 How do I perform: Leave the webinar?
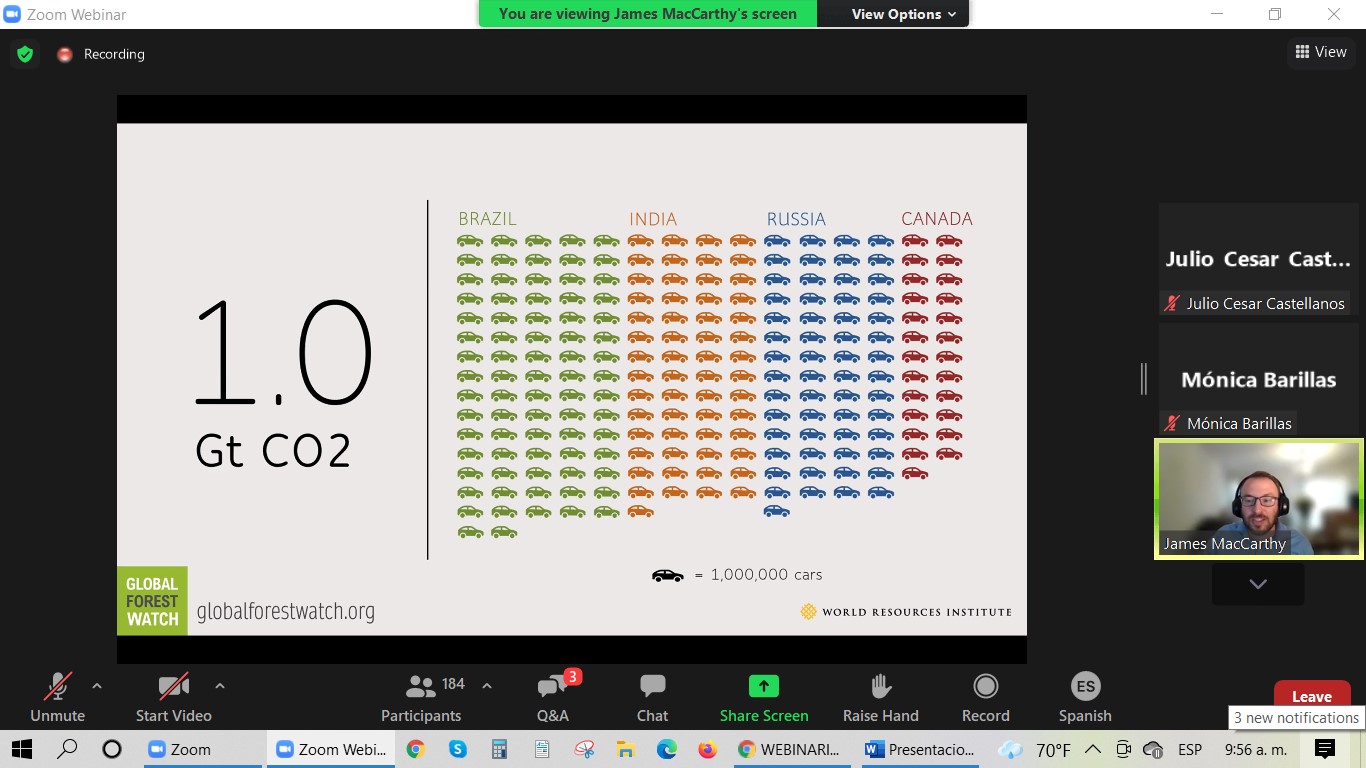[1311, 696]
